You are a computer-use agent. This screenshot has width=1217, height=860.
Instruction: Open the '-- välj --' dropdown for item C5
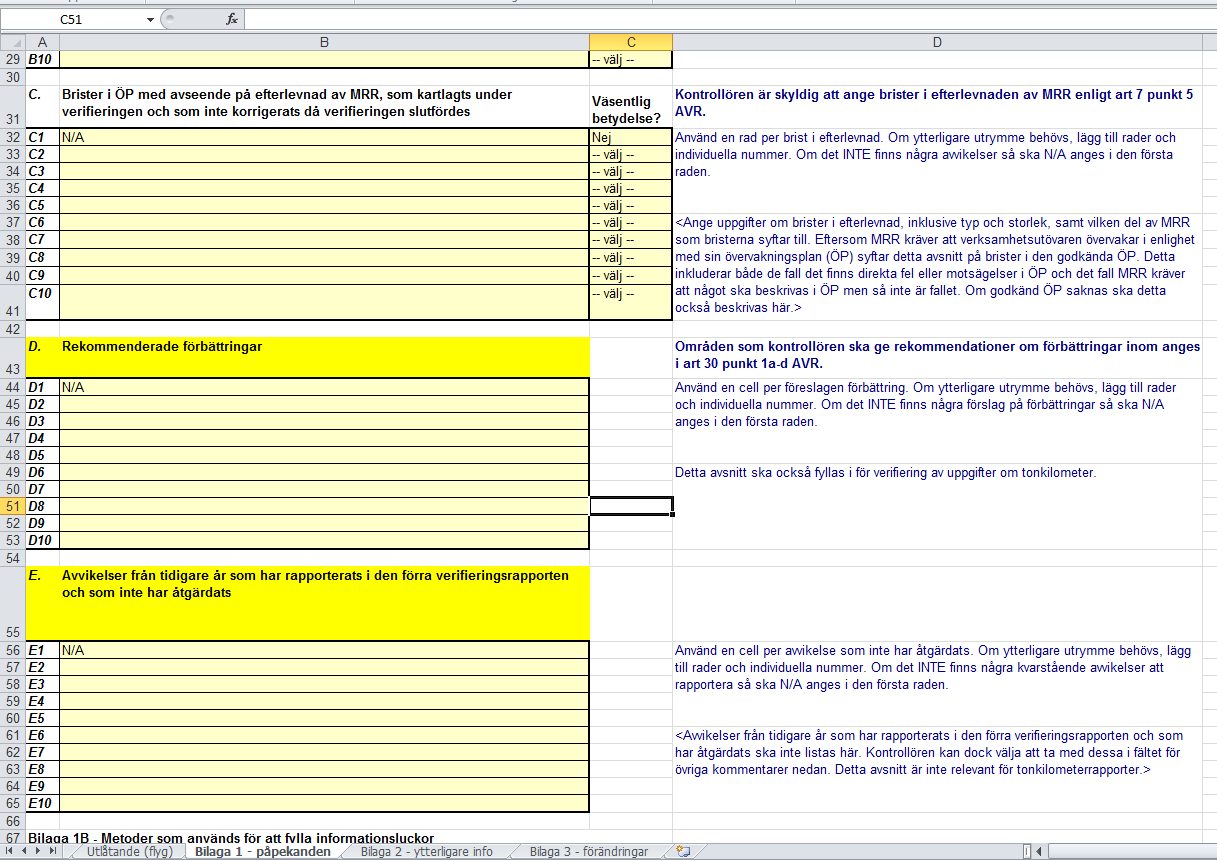coord(631,206)
